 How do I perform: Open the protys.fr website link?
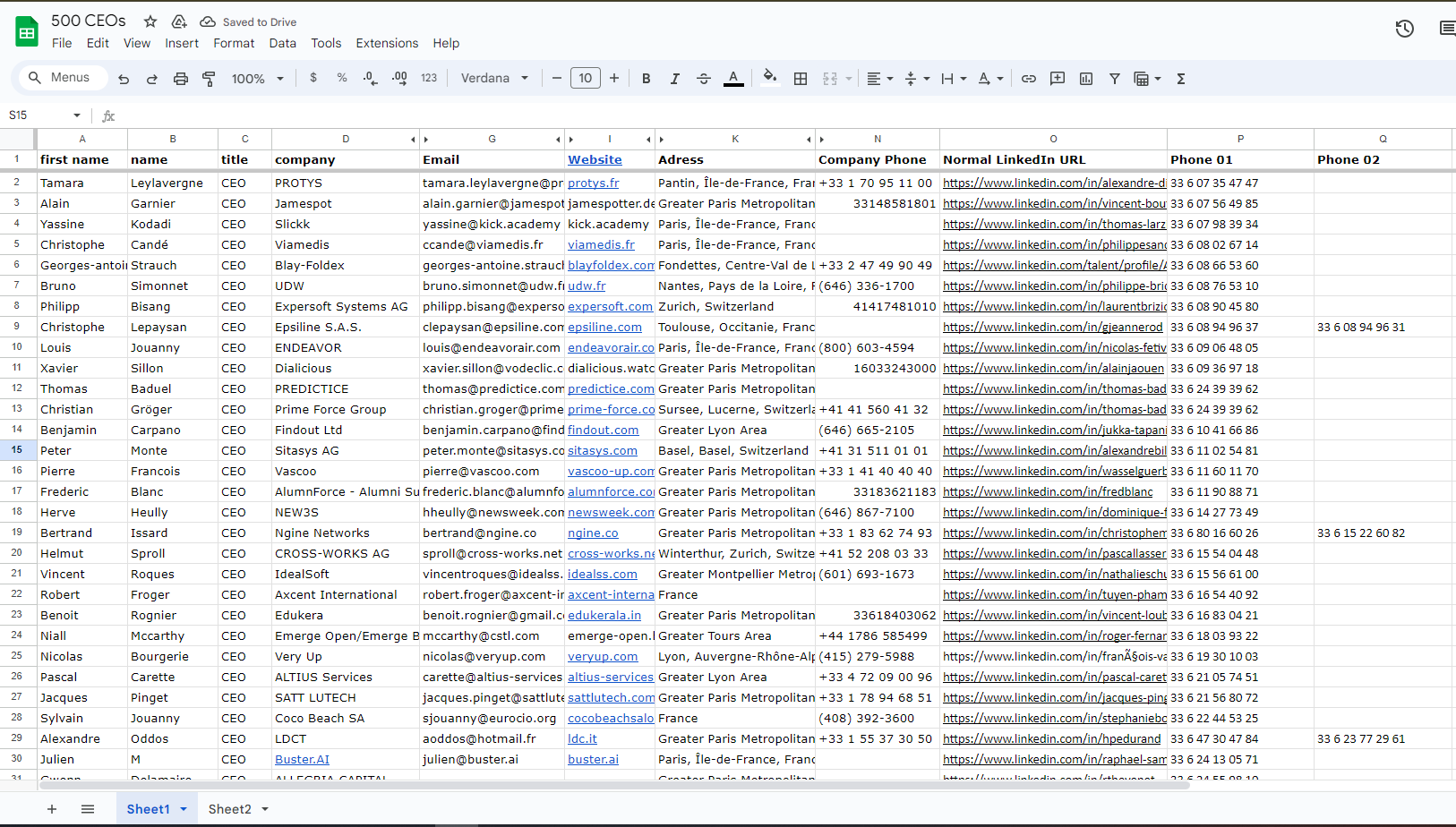tap(593, 183)
